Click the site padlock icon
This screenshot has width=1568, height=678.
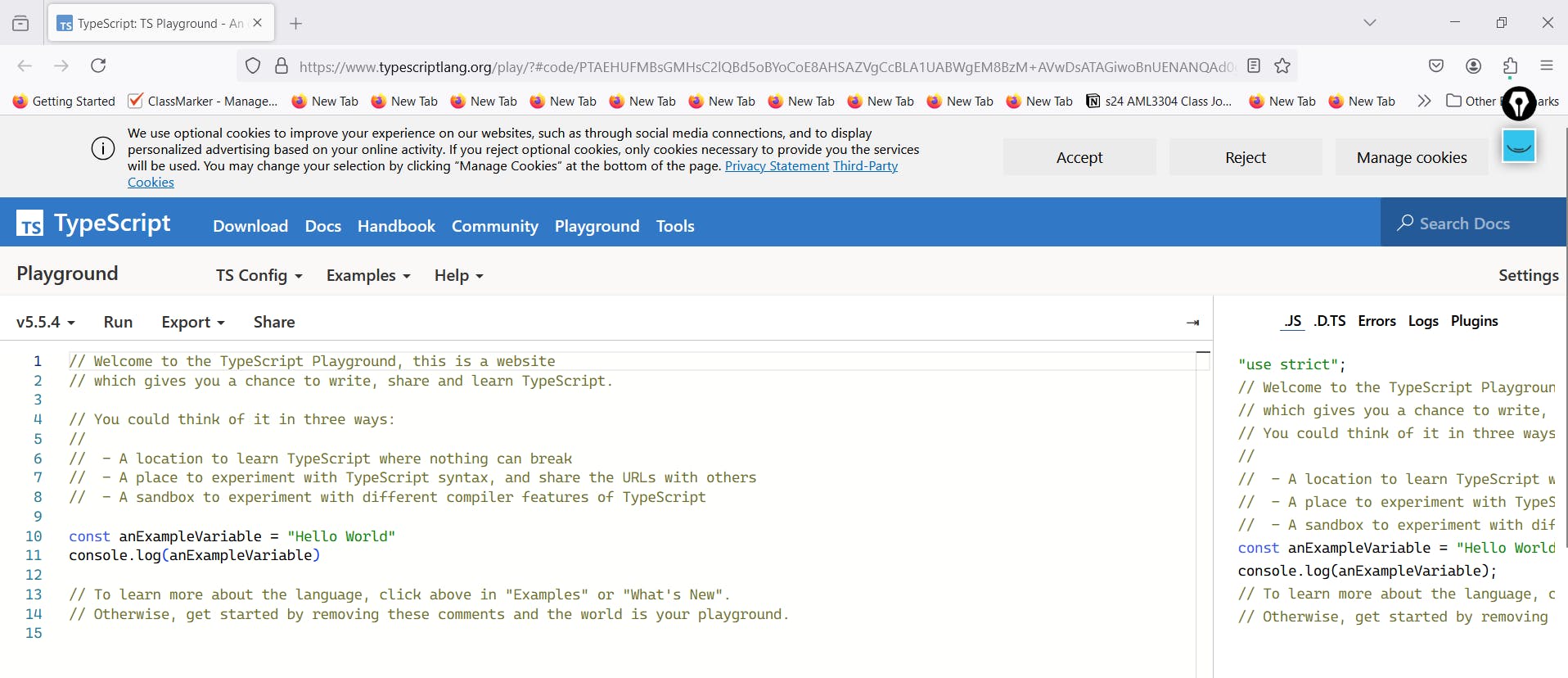282,66
